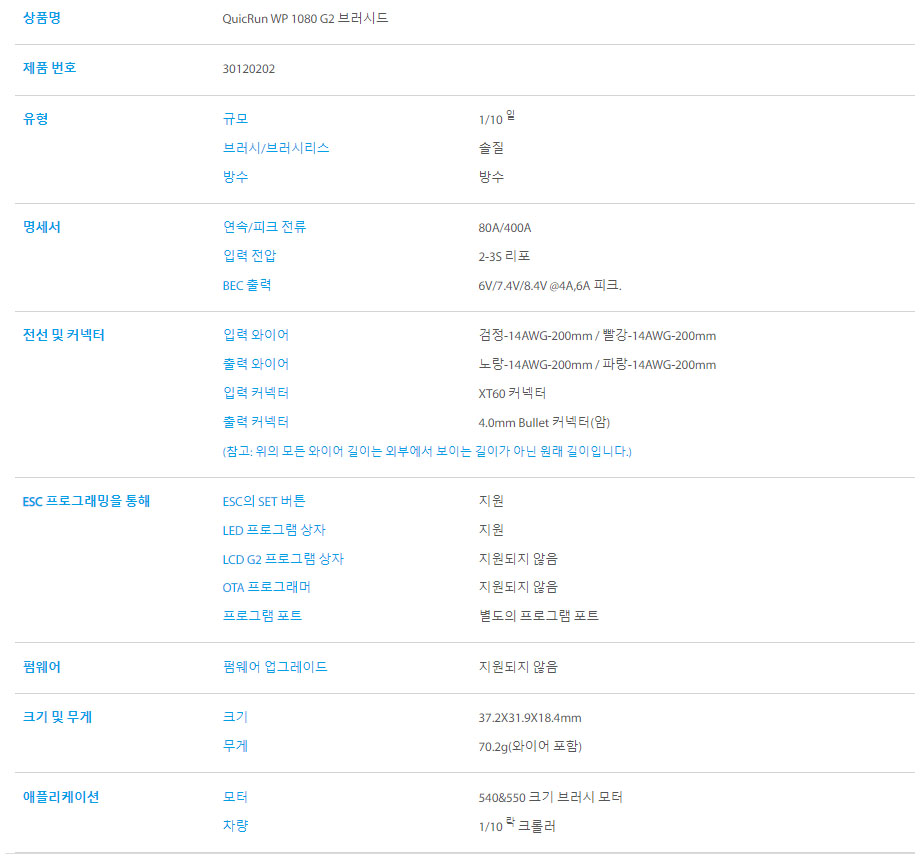Select the OTA 프로그래머 entry
Image resolution: width=920 pixels, height=859 pixels.
pyautogui.click(x=264, y=588)
